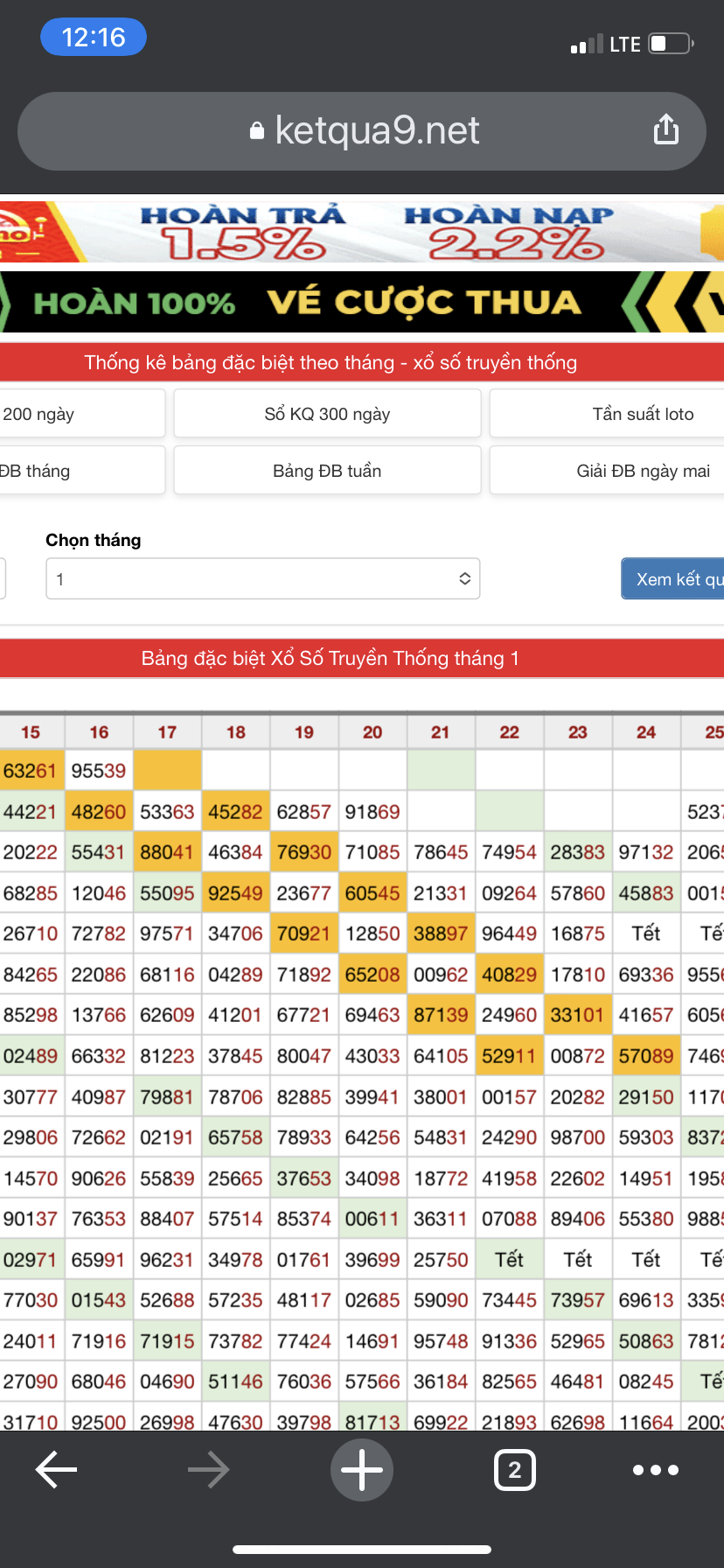Viewport: 724px width, 1568px height.
Task: Switch to Bảng ĐB tuần tab
Action: pyautogui.click(x=327, y=471)
